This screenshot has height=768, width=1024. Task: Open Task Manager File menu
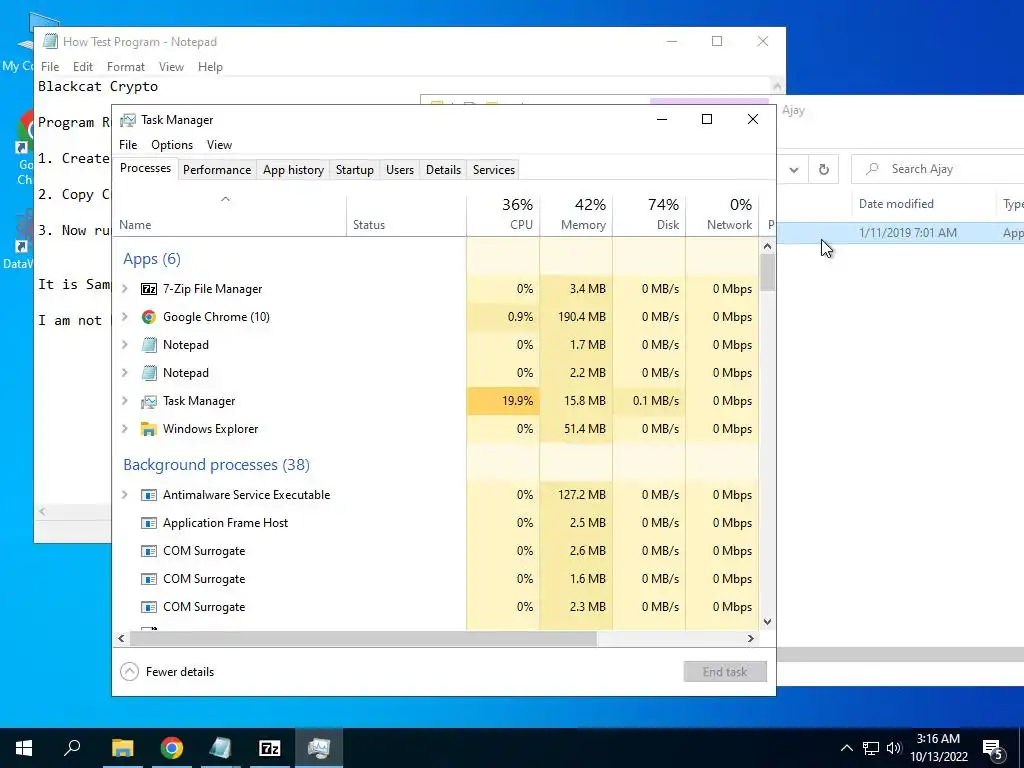(x=128, y=145)
